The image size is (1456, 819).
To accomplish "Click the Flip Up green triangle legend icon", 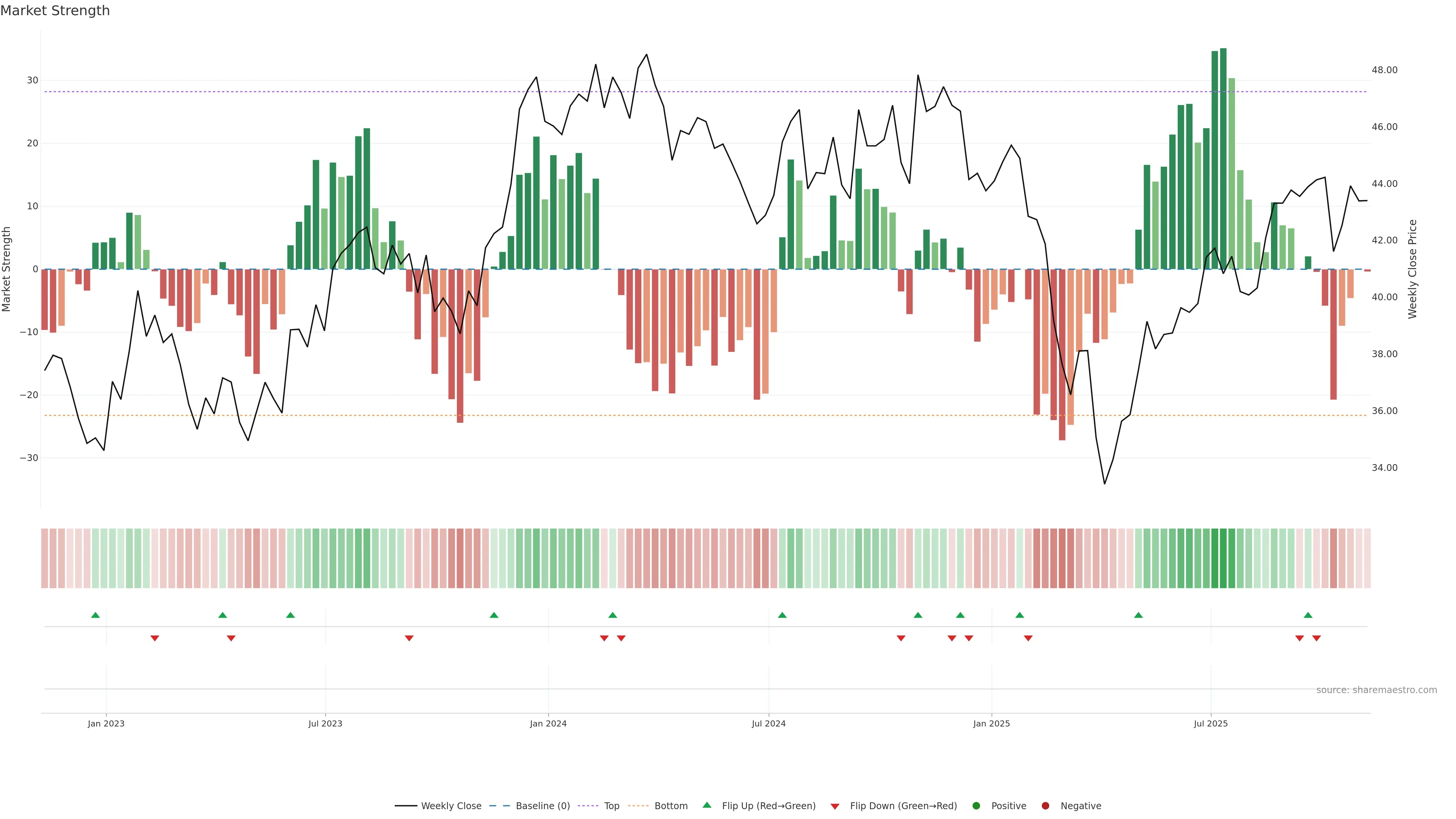I will coord(706,805).
